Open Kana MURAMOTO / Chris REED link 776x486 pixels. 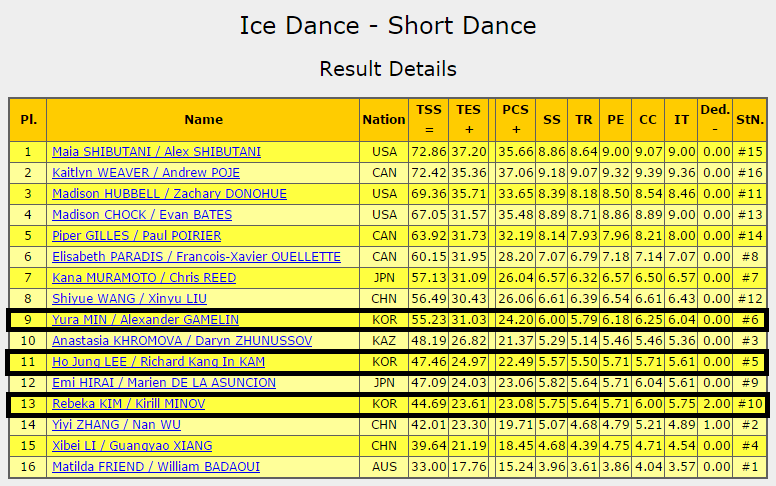pos(144,278)
